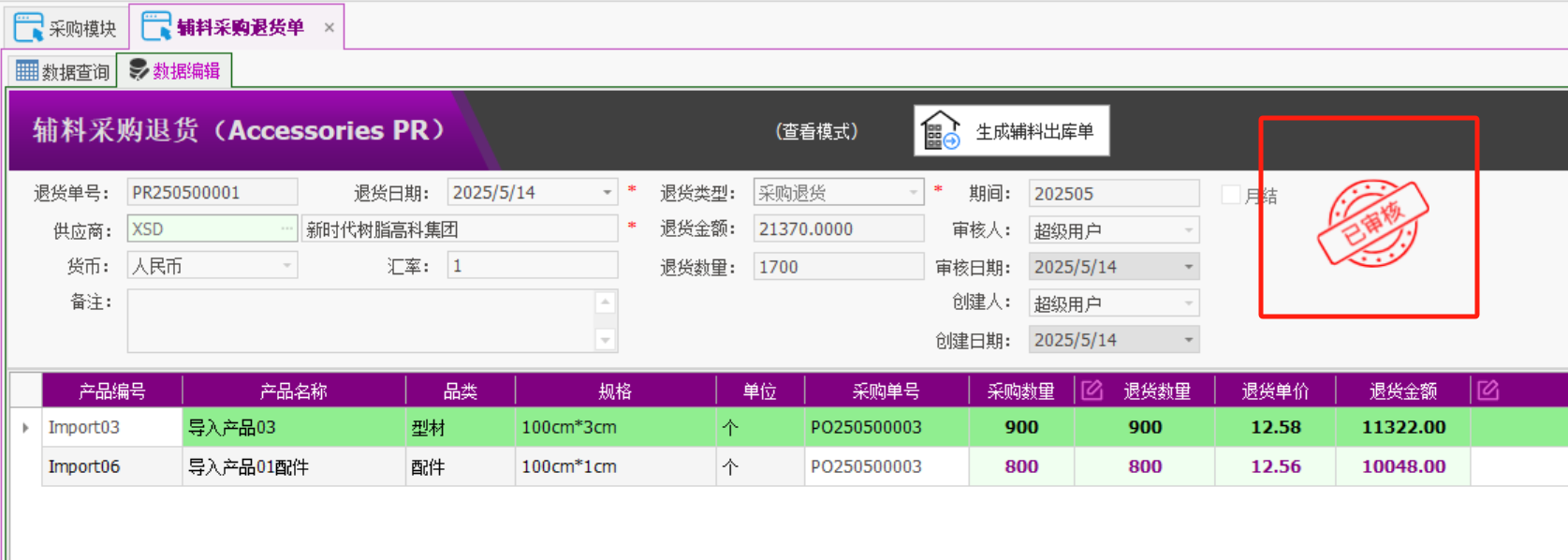This screenshot has height=560, width=1568.
Task: Select the Import06 product row
Action: point(84,466)
